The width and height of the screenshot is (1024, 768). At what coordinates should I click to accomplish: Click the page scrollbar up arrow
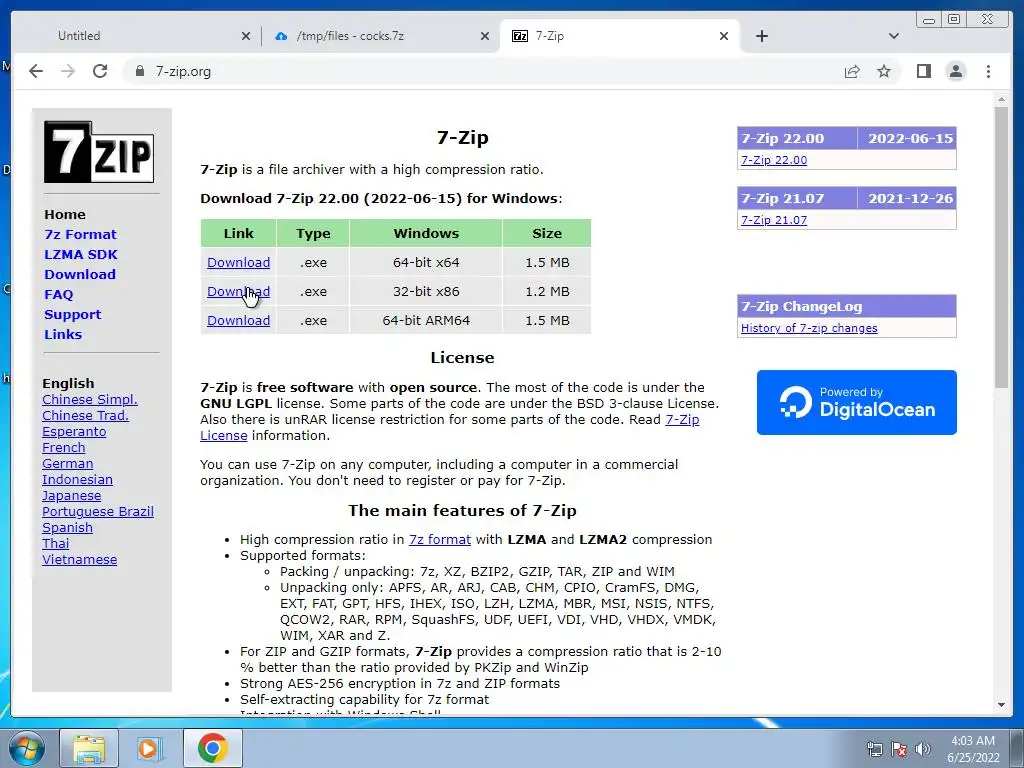(1002, 100)
